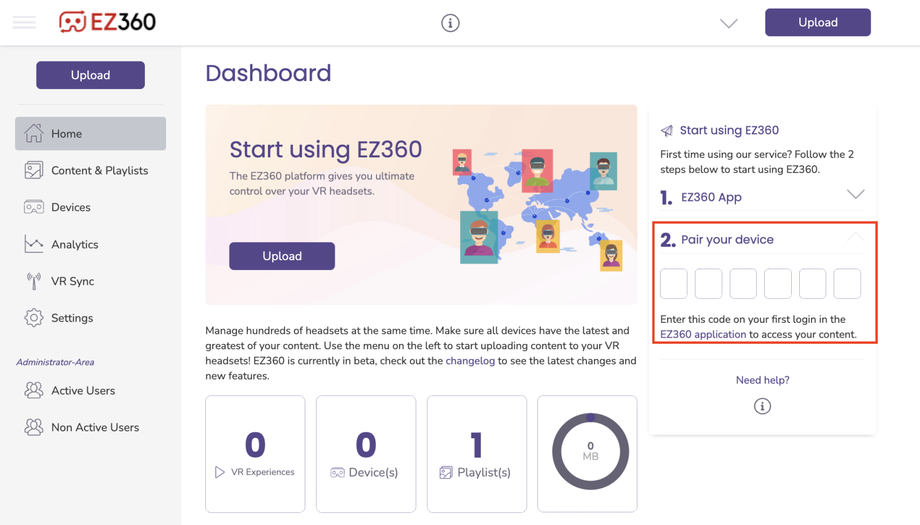Collapse the Pair your device step
This screenshot has width=920, height=525.
(x=855, y=238)
